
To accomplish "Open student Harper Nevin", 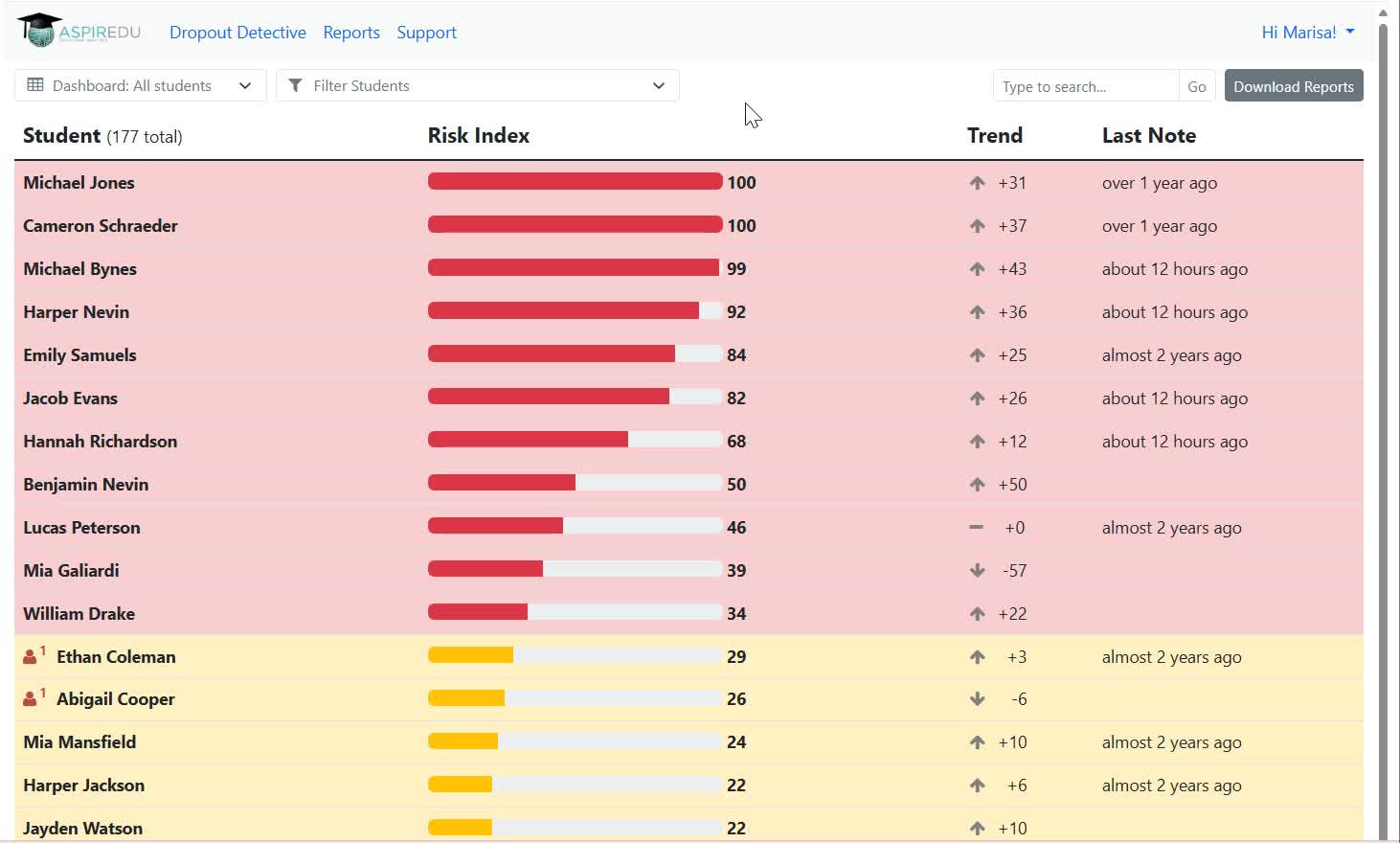I will coord(76,311).
